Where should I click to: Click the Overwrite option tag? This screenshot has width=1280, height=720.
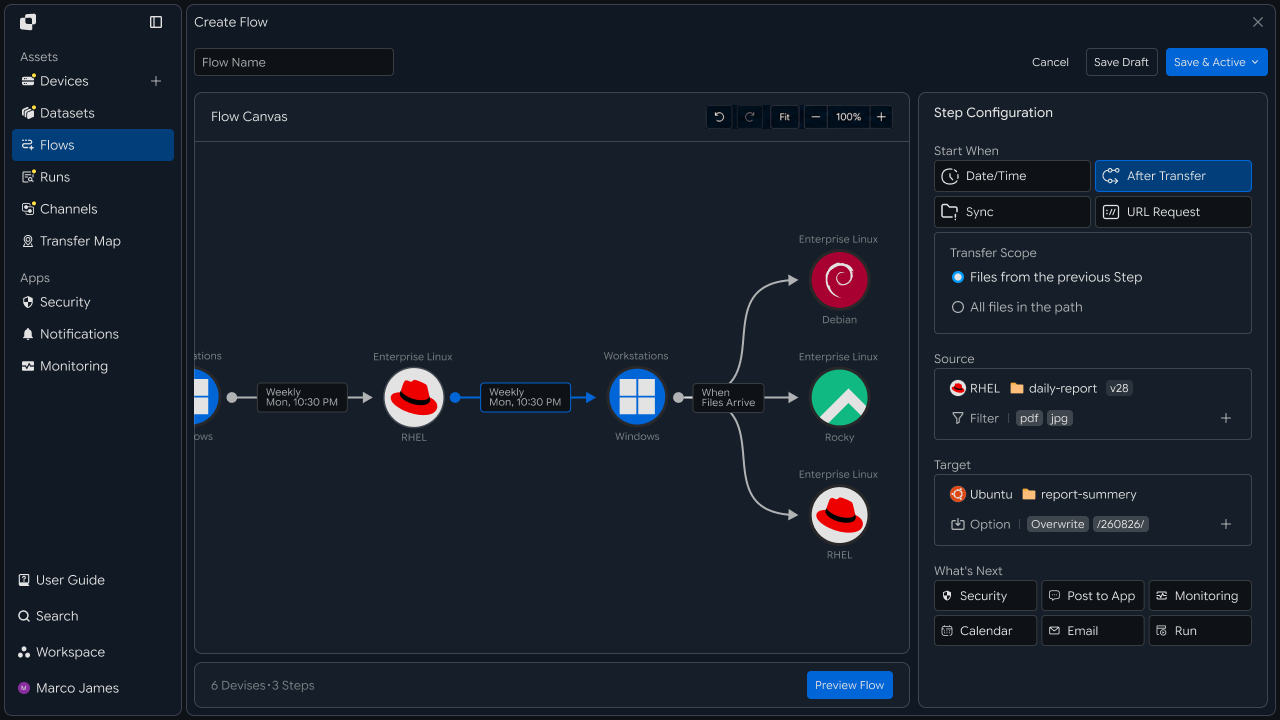tap(1058, 524)
